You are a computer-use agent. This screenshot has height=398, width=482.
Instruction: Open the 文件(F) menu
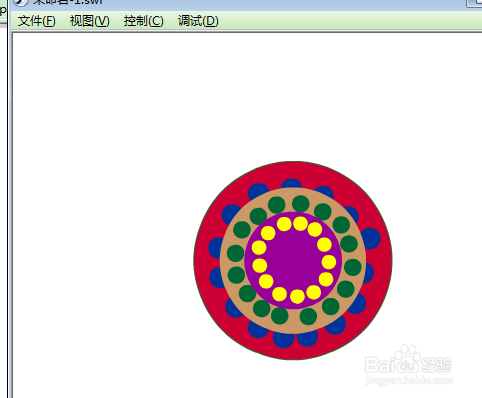point(37,21)
